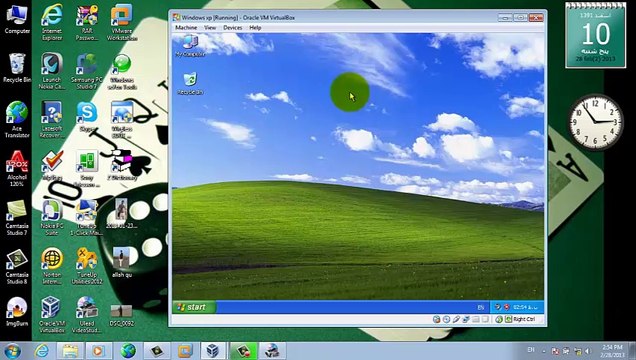This screenshot has height=360, width=636.
Task: Open Internet Explorer from the taskbar
Action: pyautogui.click(x=41, y=351)
